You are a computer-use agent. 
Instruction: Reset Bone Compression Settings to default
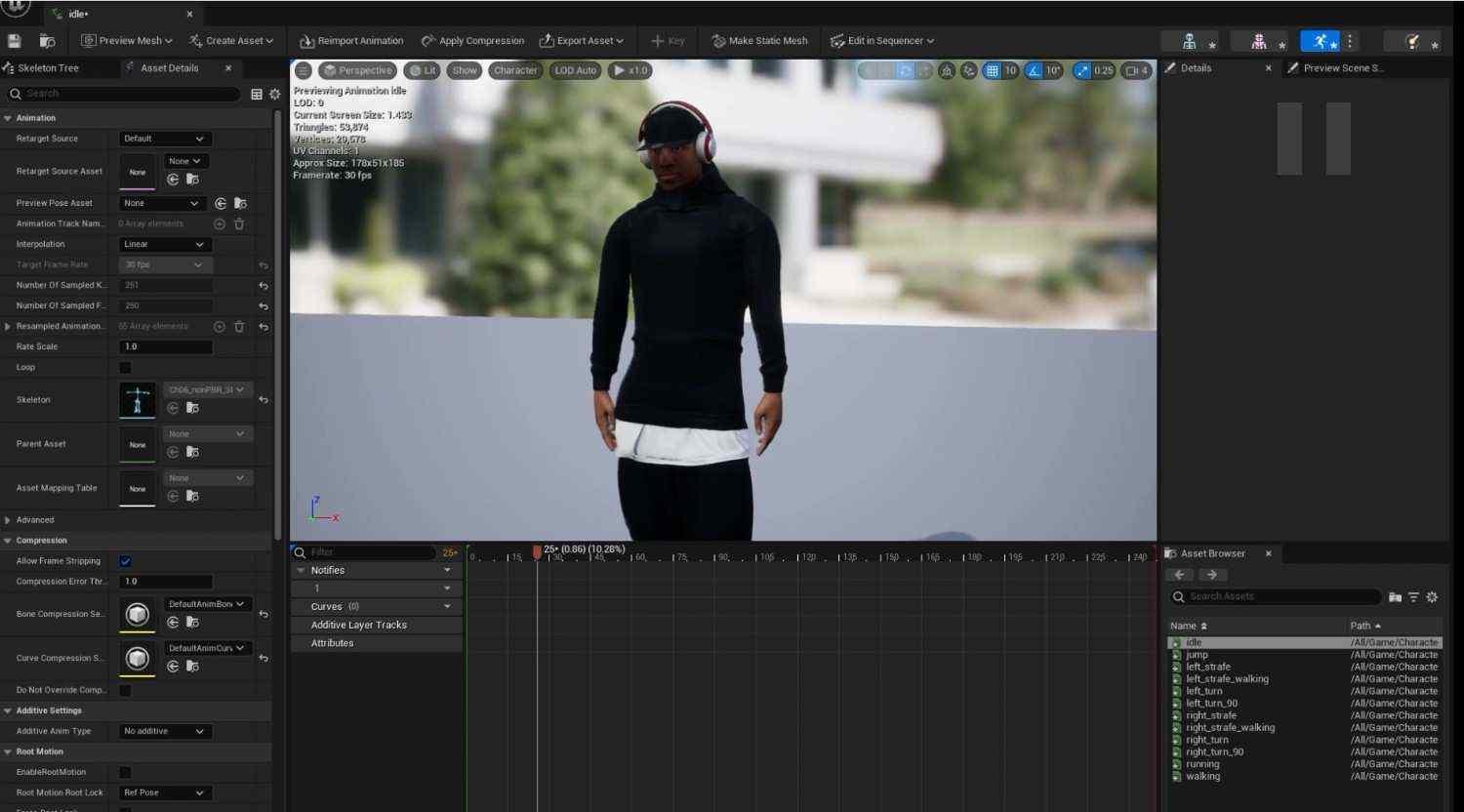pyautogui.click(x=264, y=615)
